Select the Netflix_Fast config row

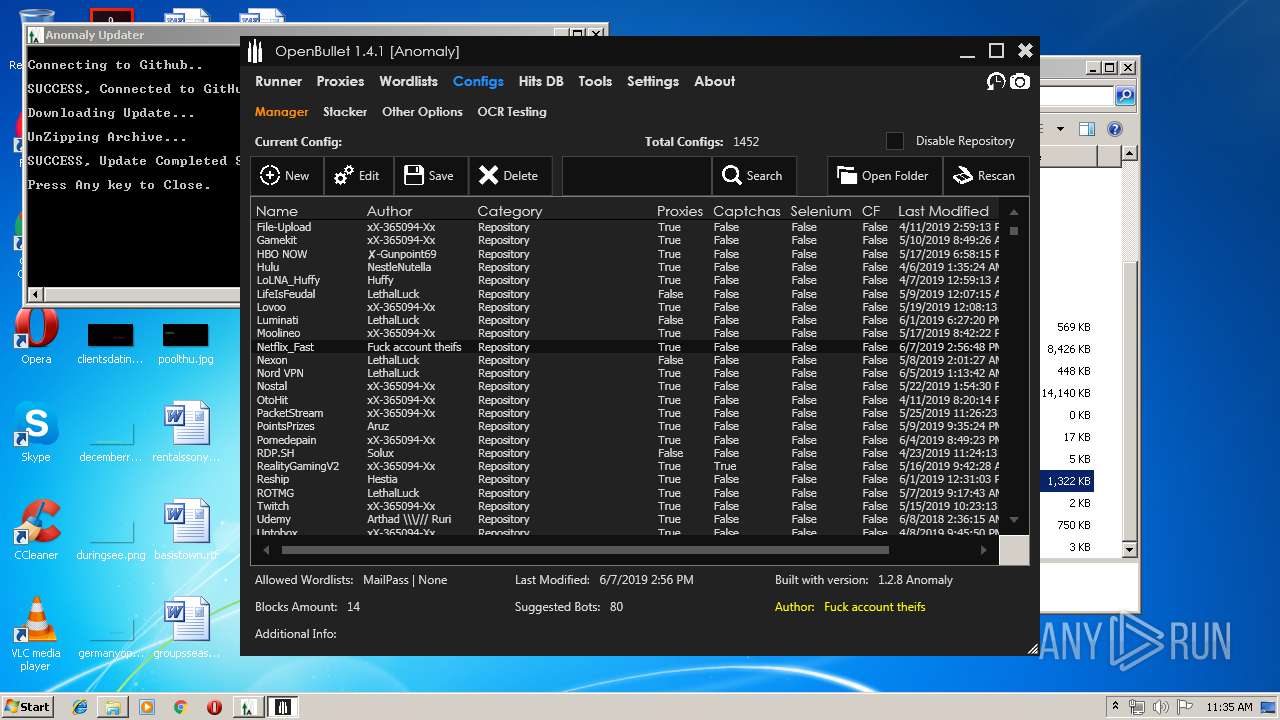click(626, 347)
